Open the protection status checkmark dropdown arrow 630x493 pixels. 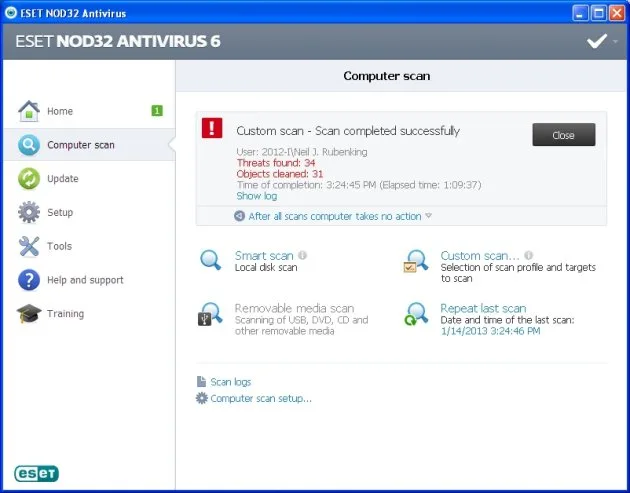pos(615,41)
